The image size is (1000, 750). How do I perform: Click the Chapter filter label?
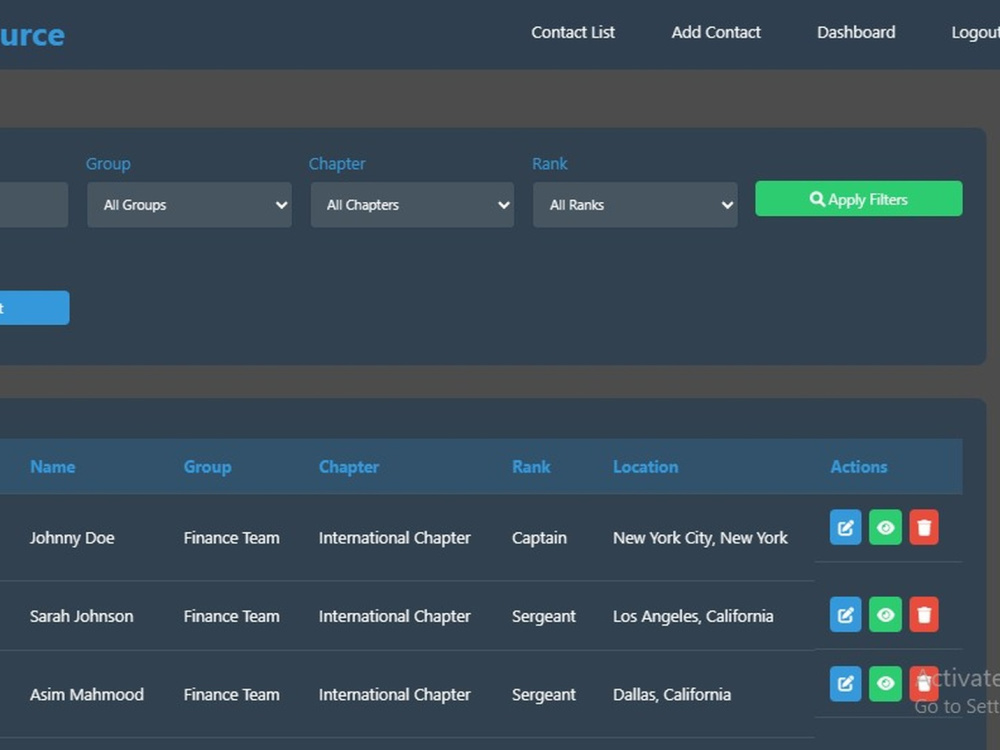[337, 164]
